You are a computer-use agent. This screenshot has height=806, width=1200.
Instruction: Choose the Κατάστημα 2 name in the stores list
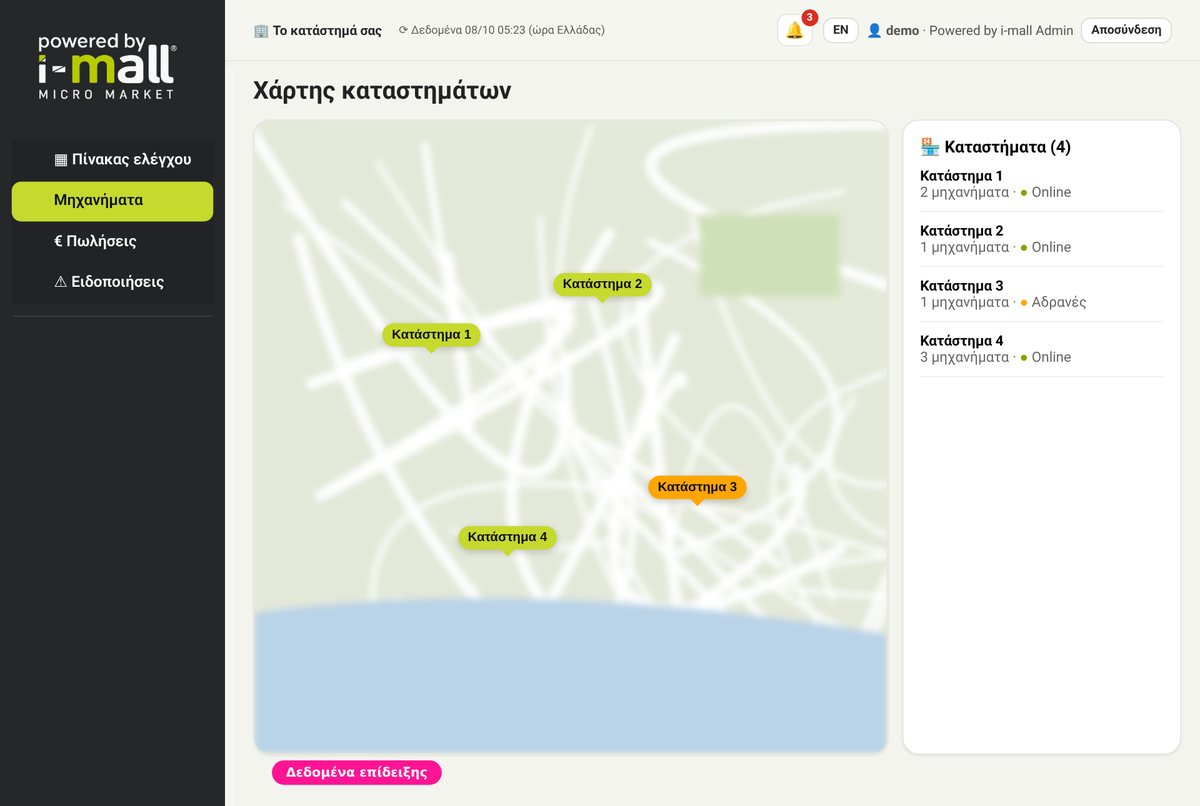pos(961,231)
